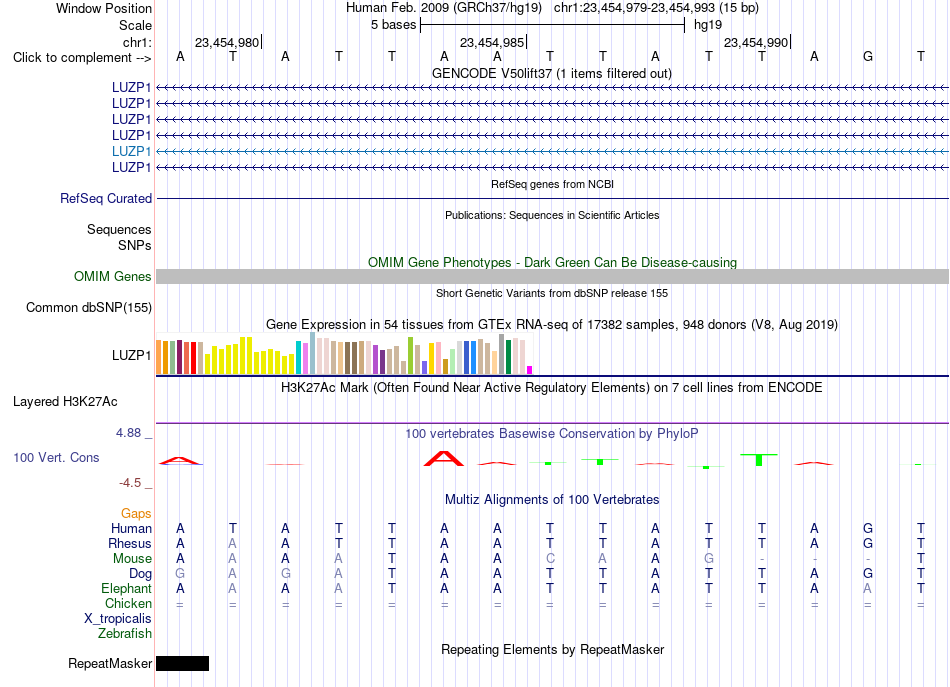The image size is (950, 687).
Task: Click the 'Common dbSNP(155)' track label
Action: 88,308
